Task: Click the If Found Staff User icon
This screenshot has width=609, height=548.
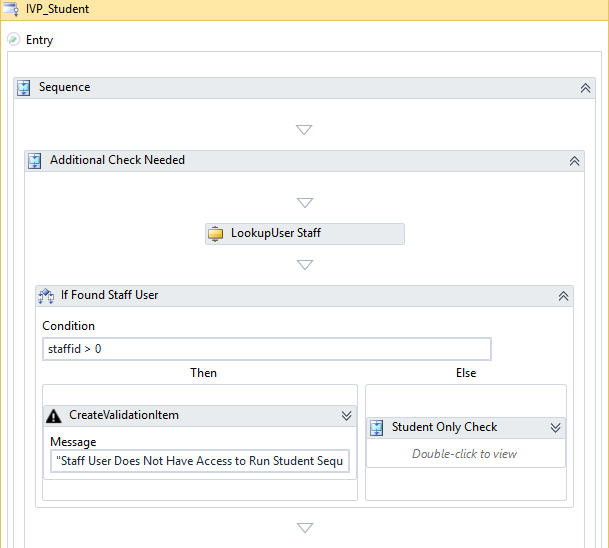Action: coord(46,296)
